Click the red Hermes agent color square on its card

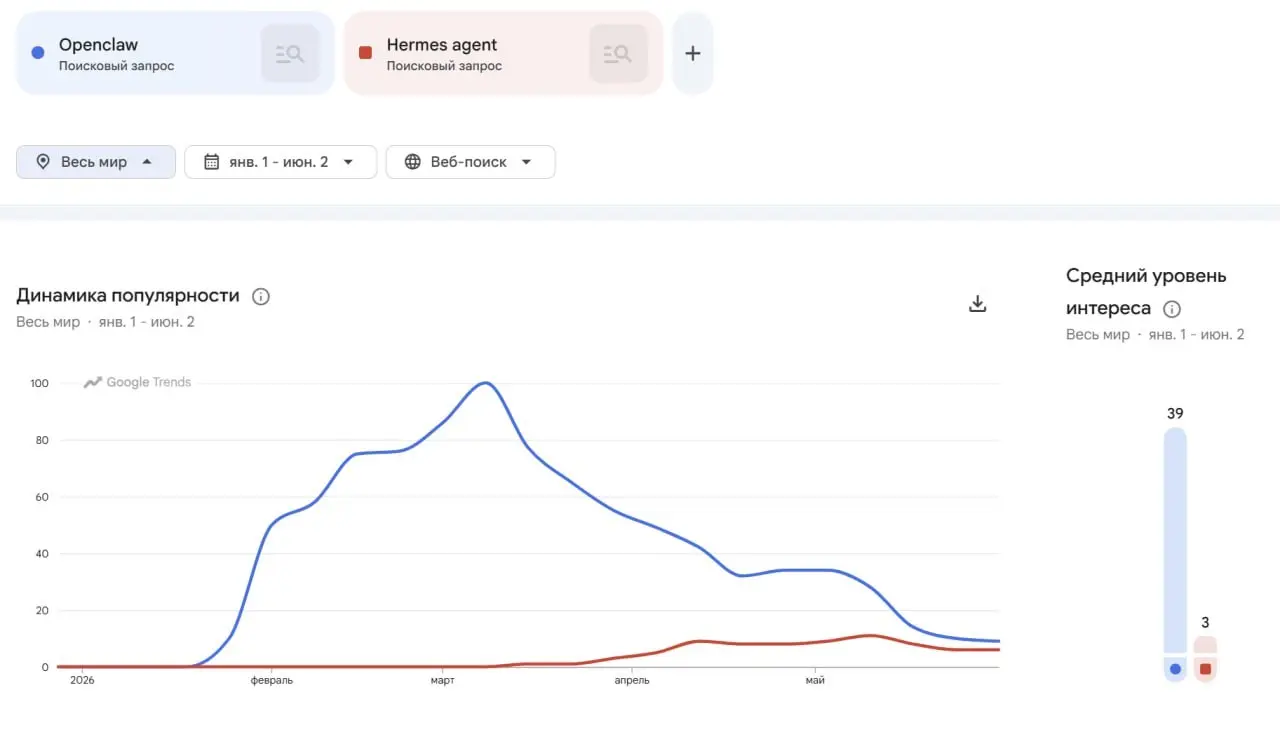coord(365,52)
